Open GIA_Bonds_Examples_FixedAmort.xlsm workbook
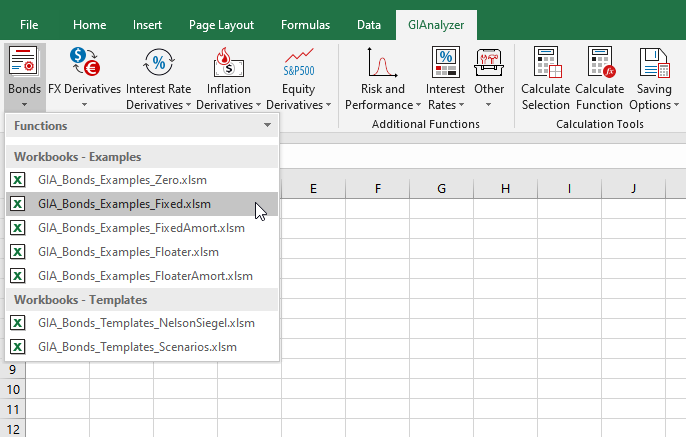686x437 pixels. click(x=142, y=228)
